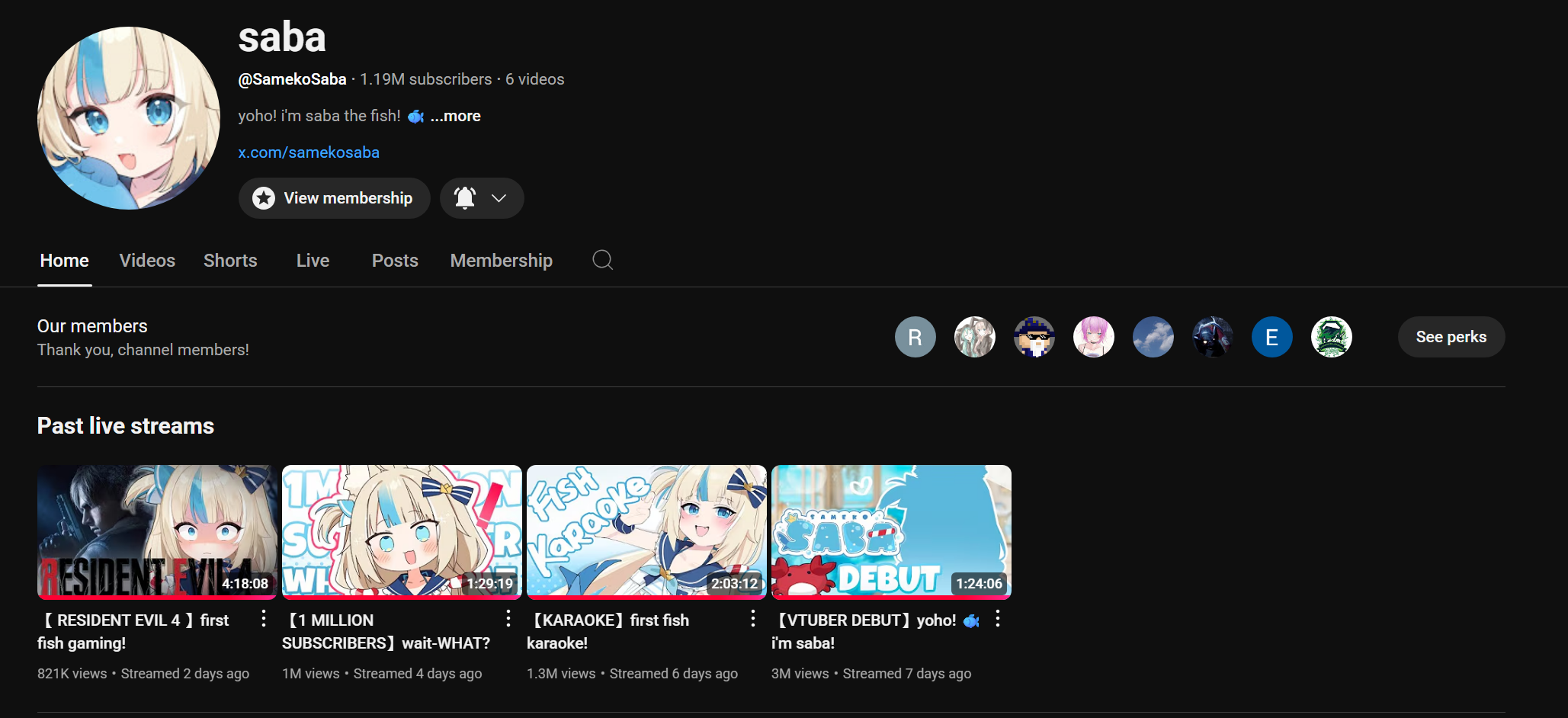Viewport: 1568px width, 718px height.
Task: Open the 1 Million Subscribers stream thumbnail
Action: 402,532
